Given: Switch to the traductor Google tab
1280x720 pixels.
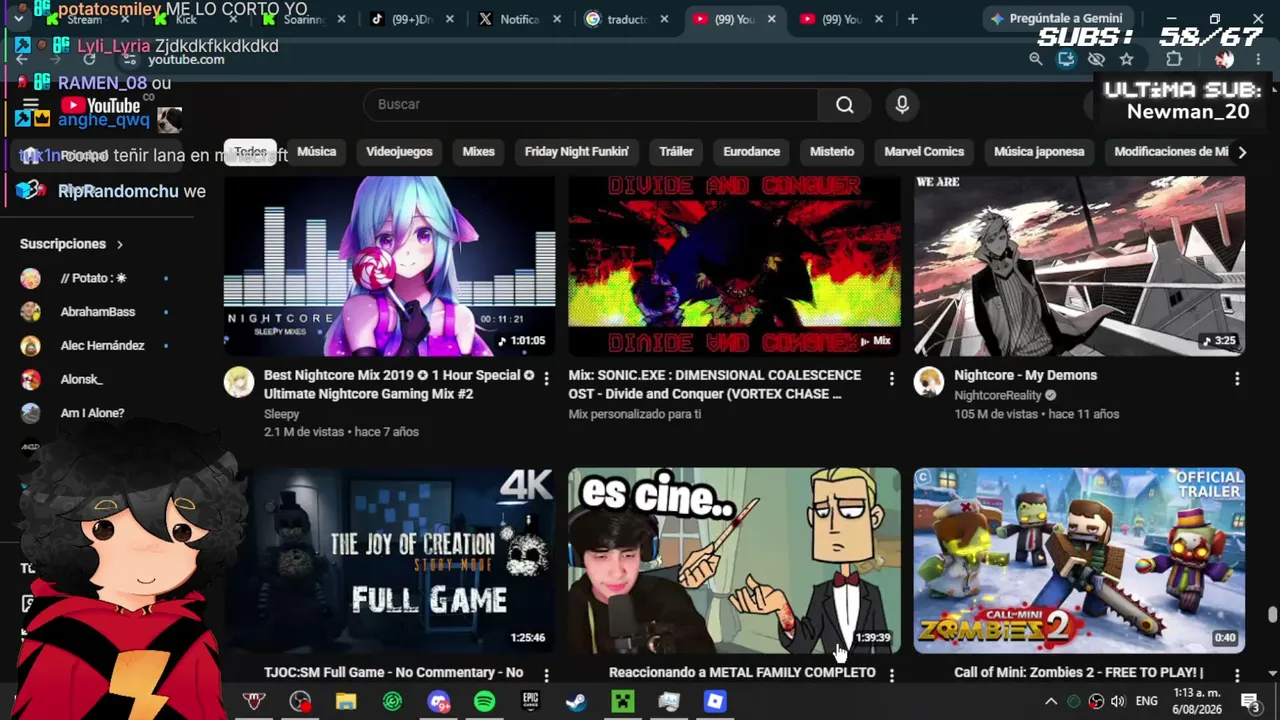Looking at the screenshot, I should point(625,19).
